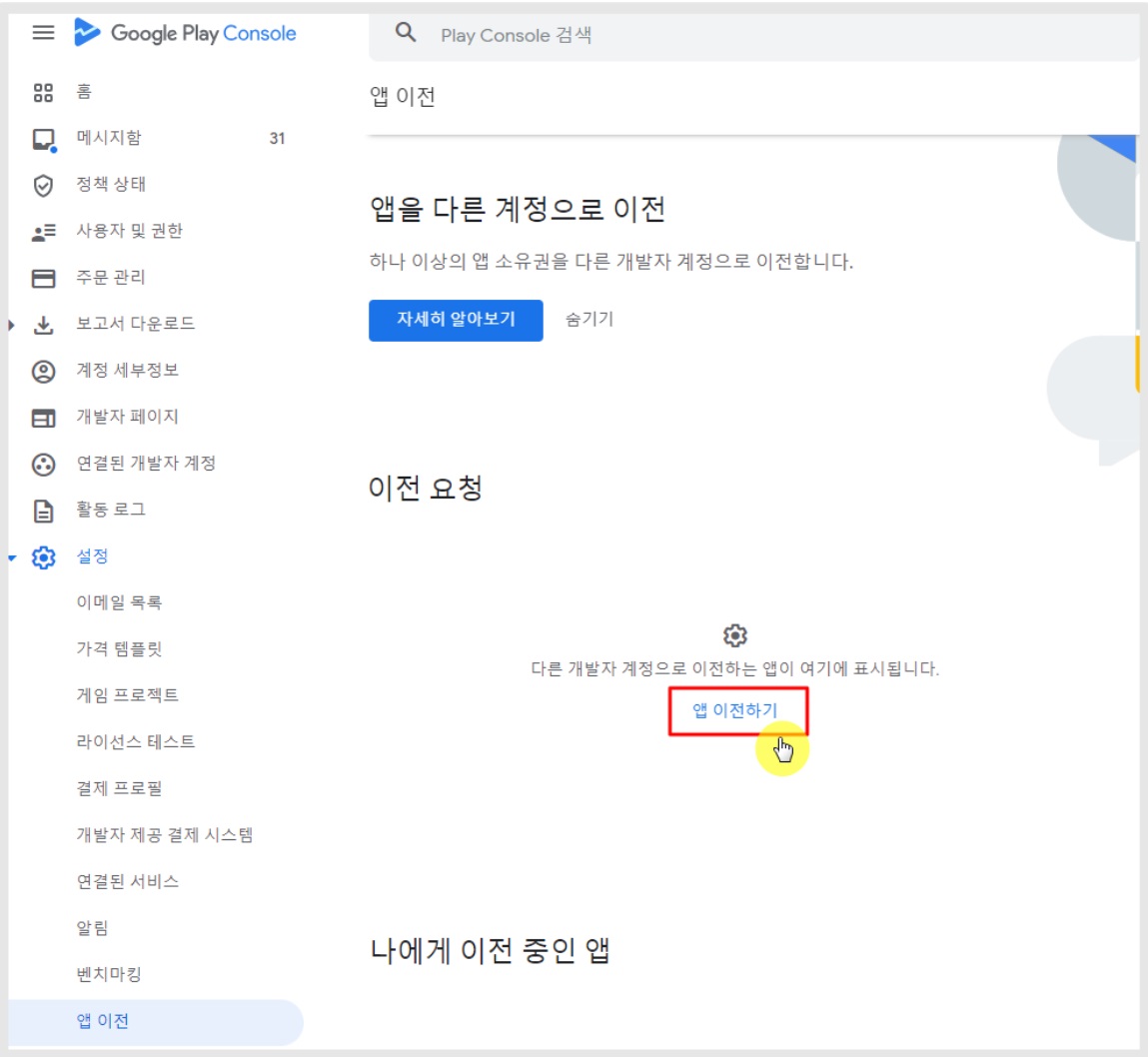Viewport: 1148px width, 1057px height.
Task: Click the 31 unread messages count
Action: (x=277, y=138)
